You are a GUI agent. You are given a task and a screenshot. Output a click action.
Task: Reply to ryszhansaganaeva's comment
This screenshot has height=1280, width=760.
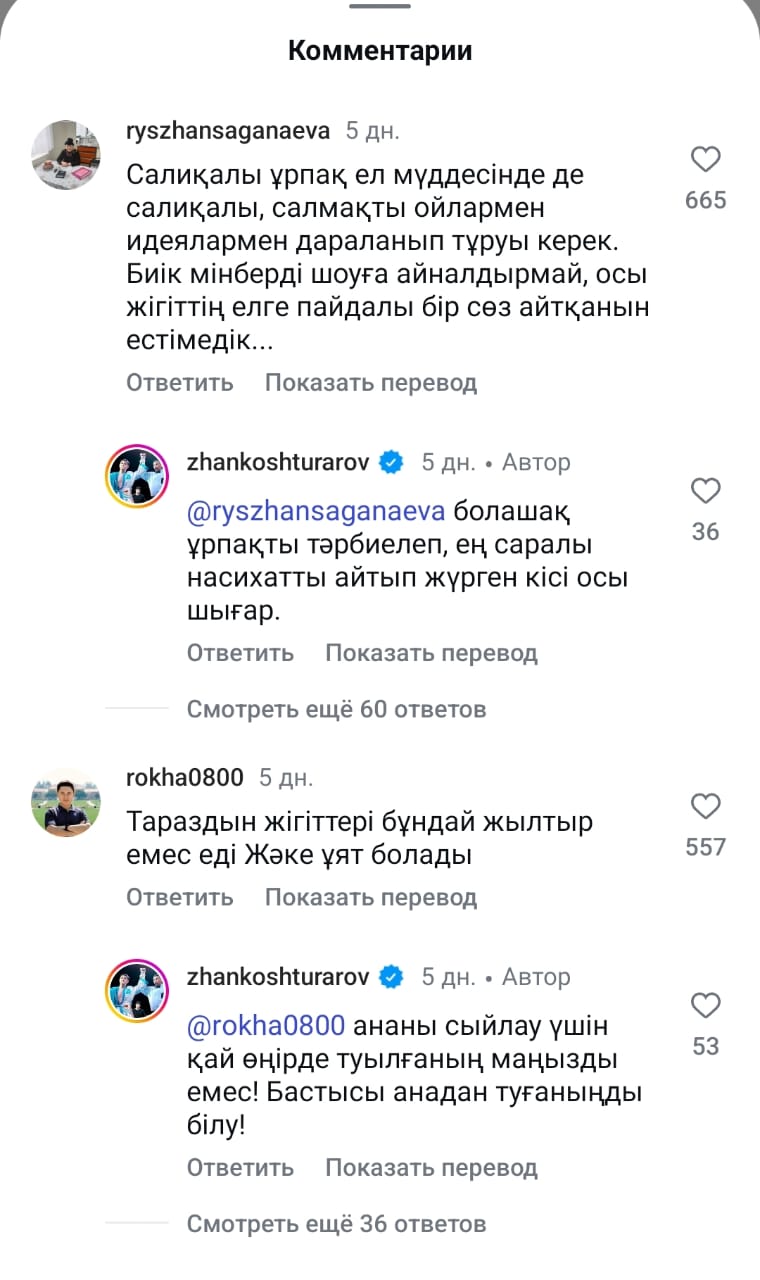[180, 383]
